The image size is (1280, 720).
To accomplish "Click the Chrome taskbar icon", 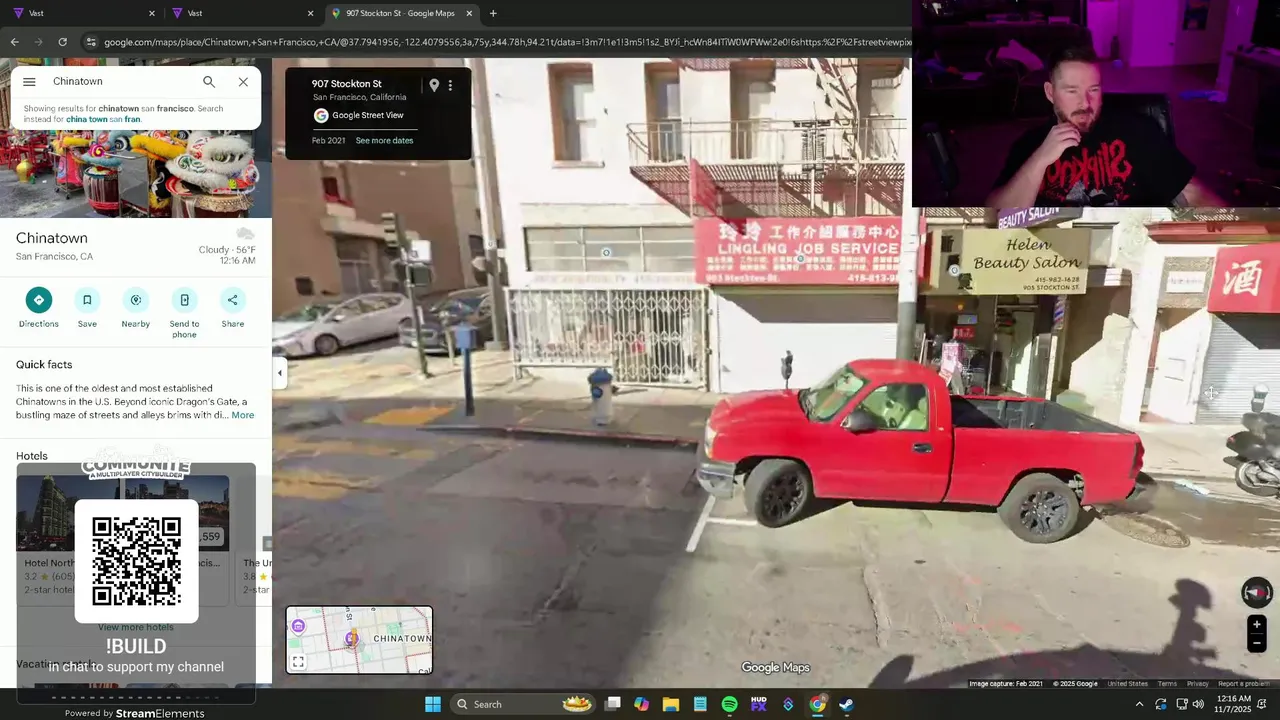I will pos(817,704).
